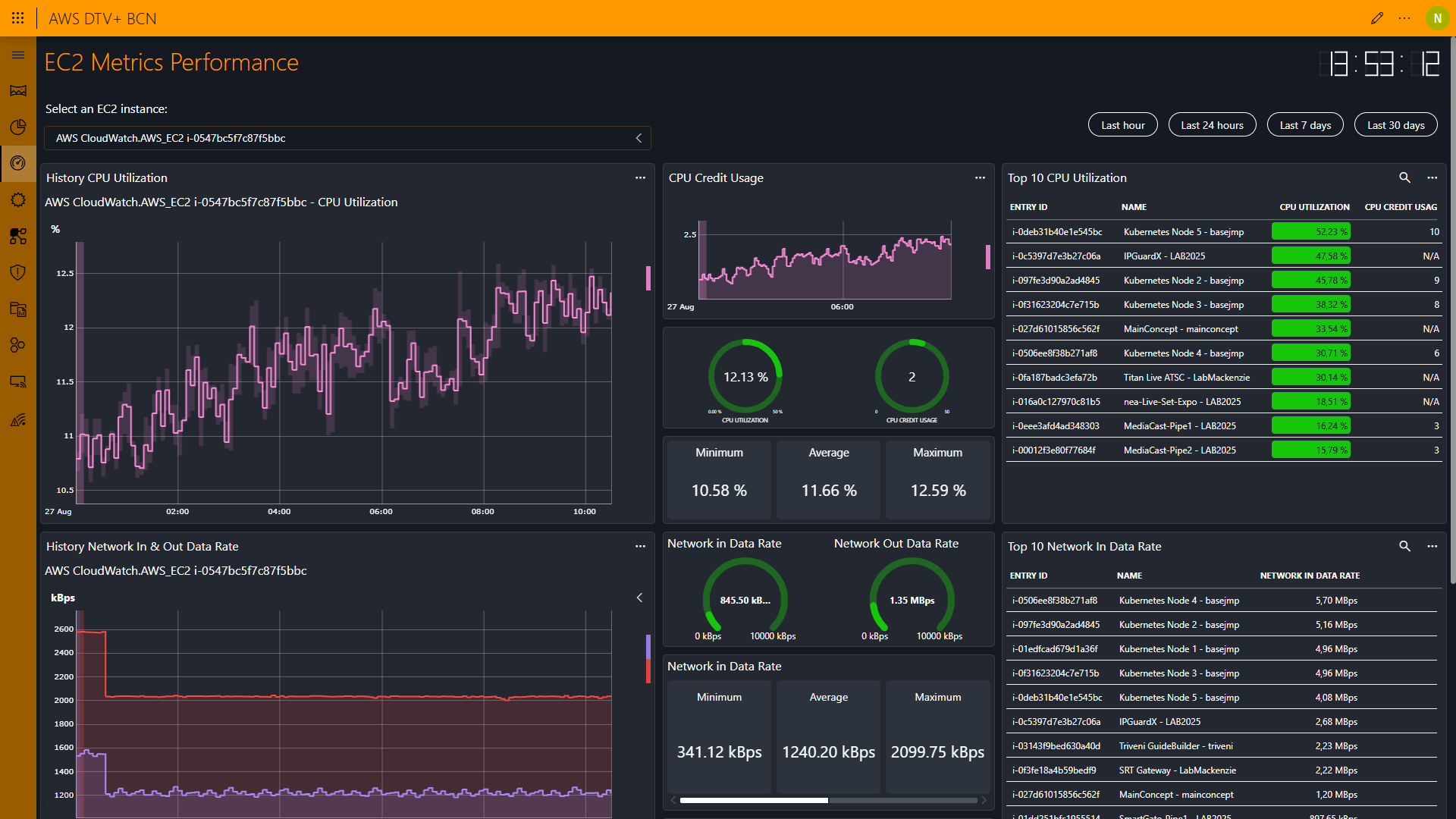
Task: Open History CPU Utilization options menu
Action: (x=640, y=177)
